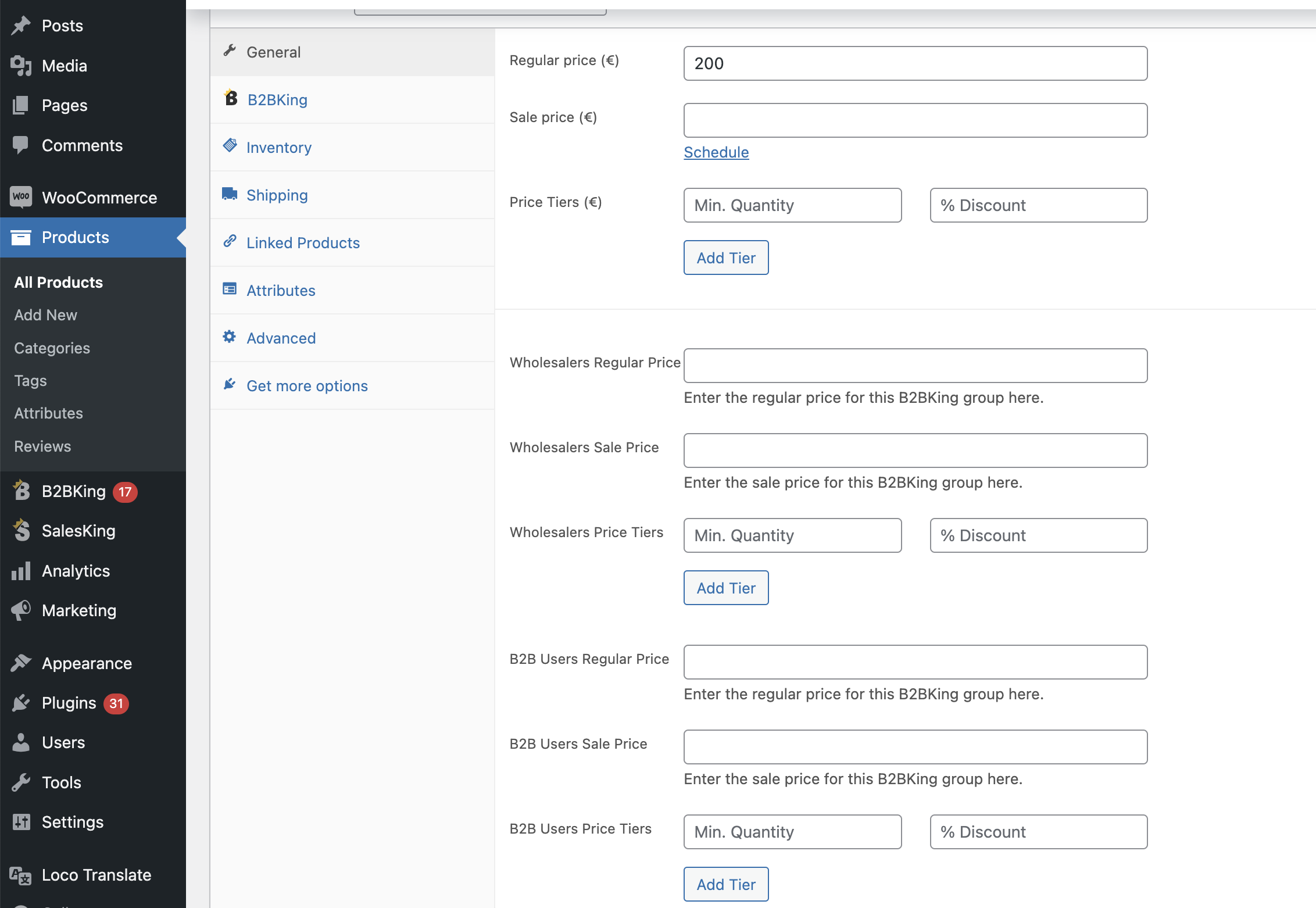This screenshot has width=1316, height=908.
Task: Focus Min. Quantity field in Price Tiers (€)
Action: click(x=793, y=205)
